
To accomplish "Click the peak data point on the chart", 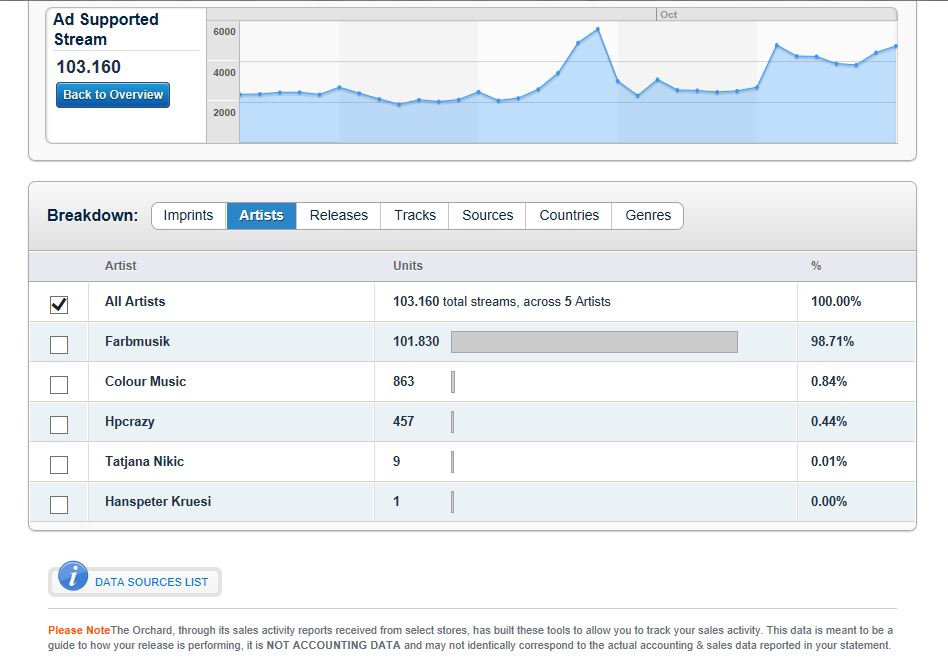I will pyautogui.click(x=598, y=28).
